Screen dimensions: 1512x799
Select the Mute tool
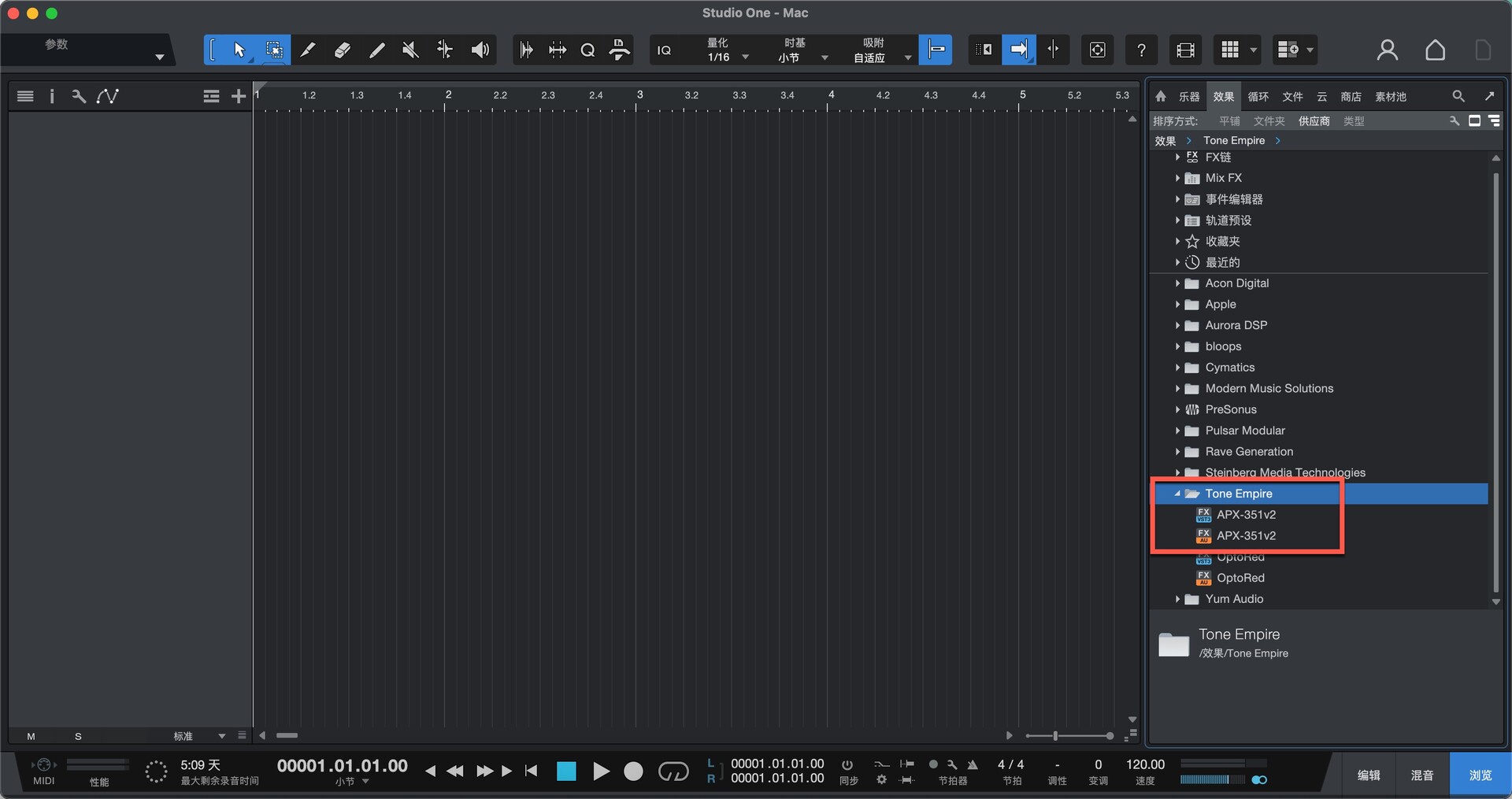(410, 50)
